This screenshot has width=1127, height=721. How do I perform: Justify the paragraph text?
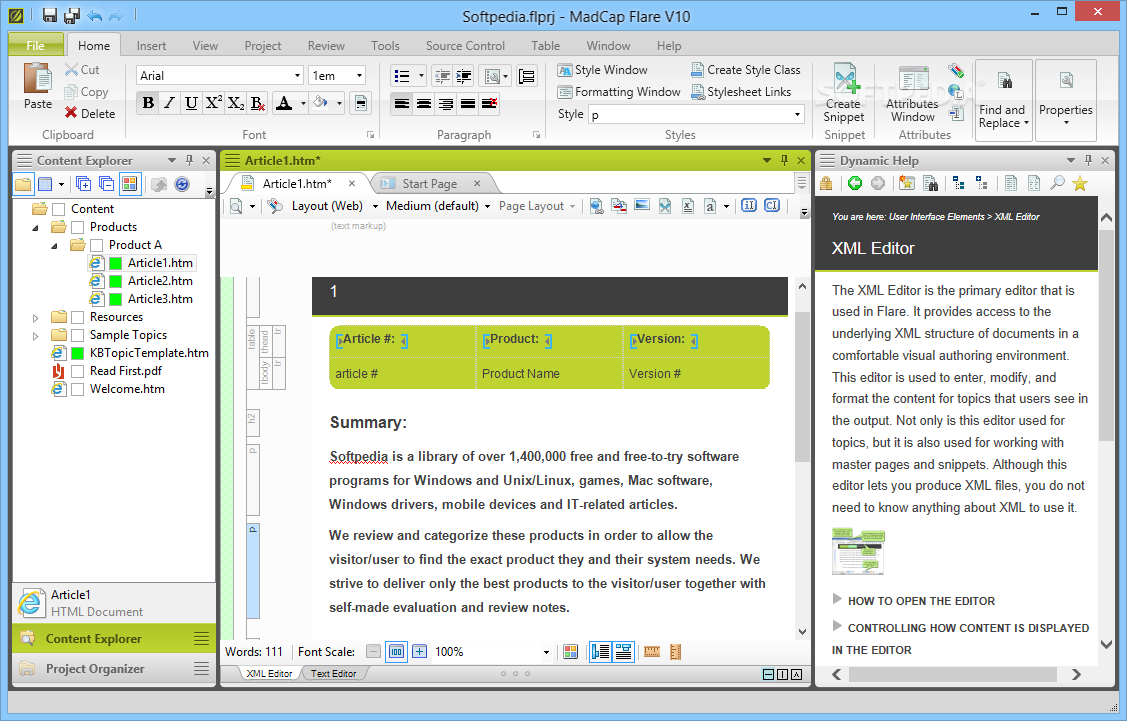[x=468, y=104]
